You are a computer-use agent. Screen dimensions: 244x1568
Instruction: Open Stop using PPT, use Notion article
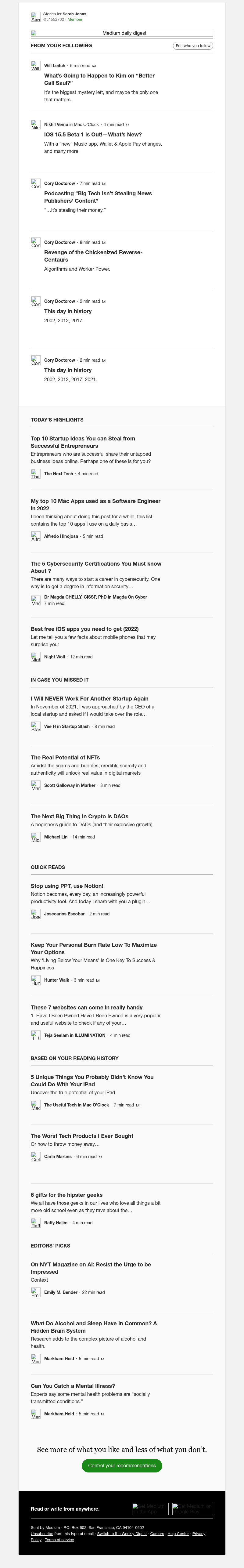point(67,886)
